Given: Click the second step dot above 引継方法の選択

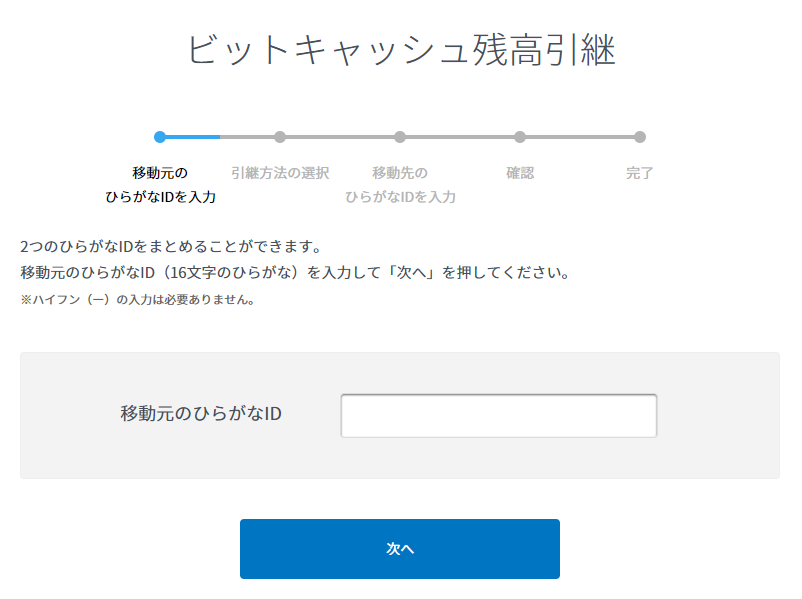Looking at the screenshot, I should (280, 137).
